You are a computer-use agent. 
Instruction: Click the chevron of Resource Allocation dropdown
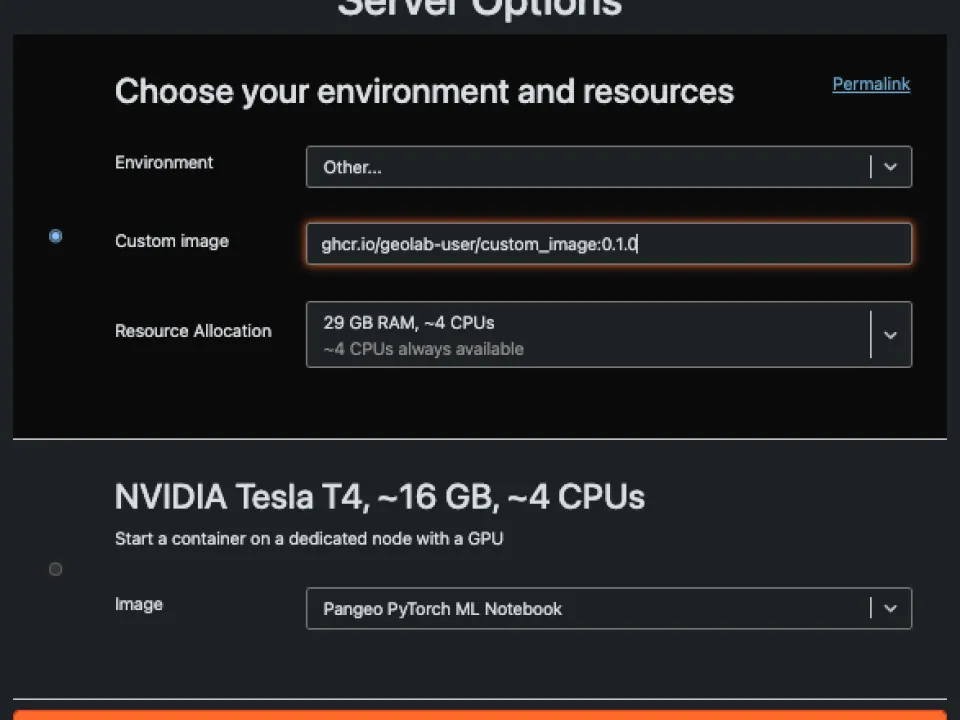(891, 335)
